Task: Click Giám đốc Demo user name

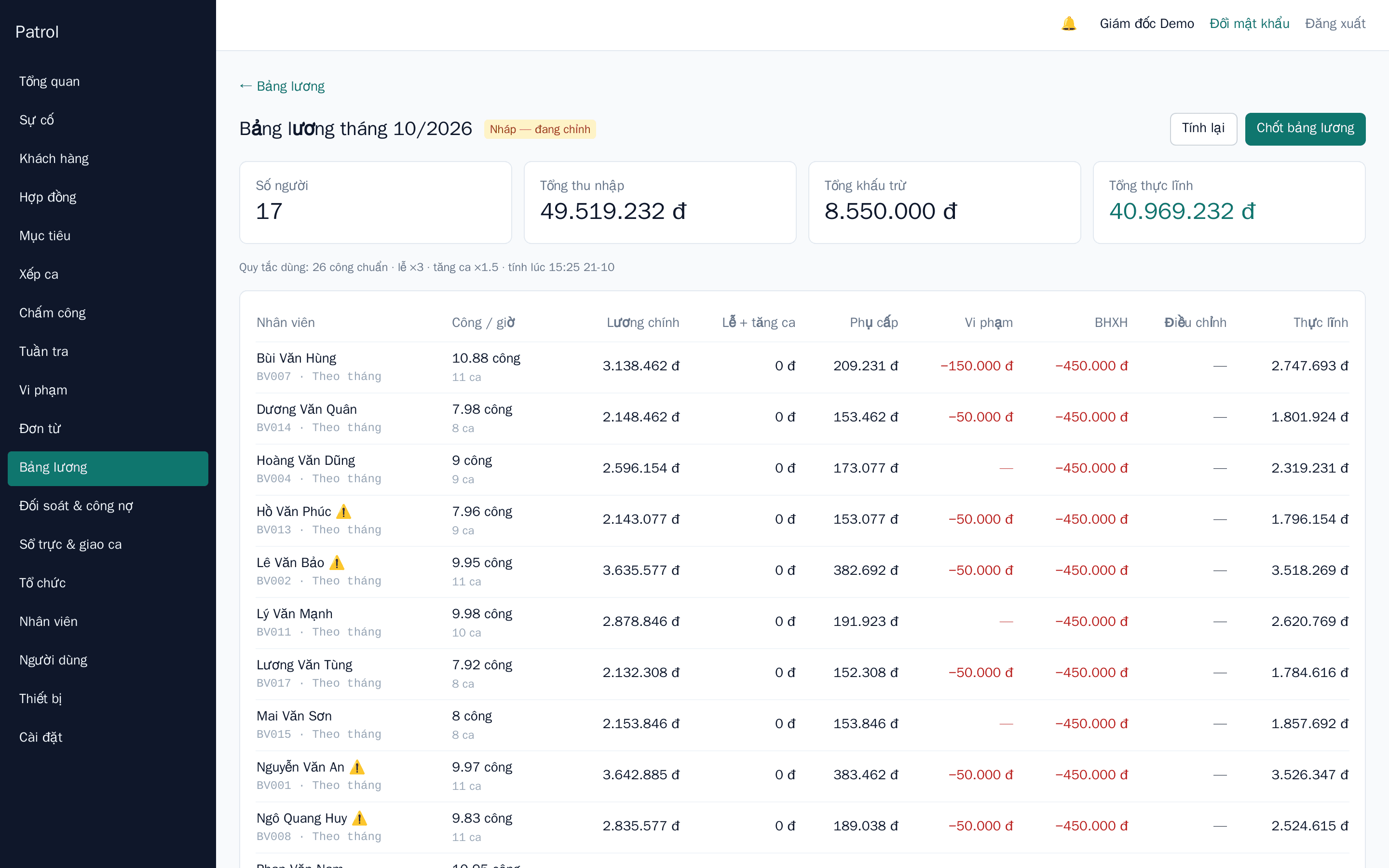Action: click(1146, 24)
